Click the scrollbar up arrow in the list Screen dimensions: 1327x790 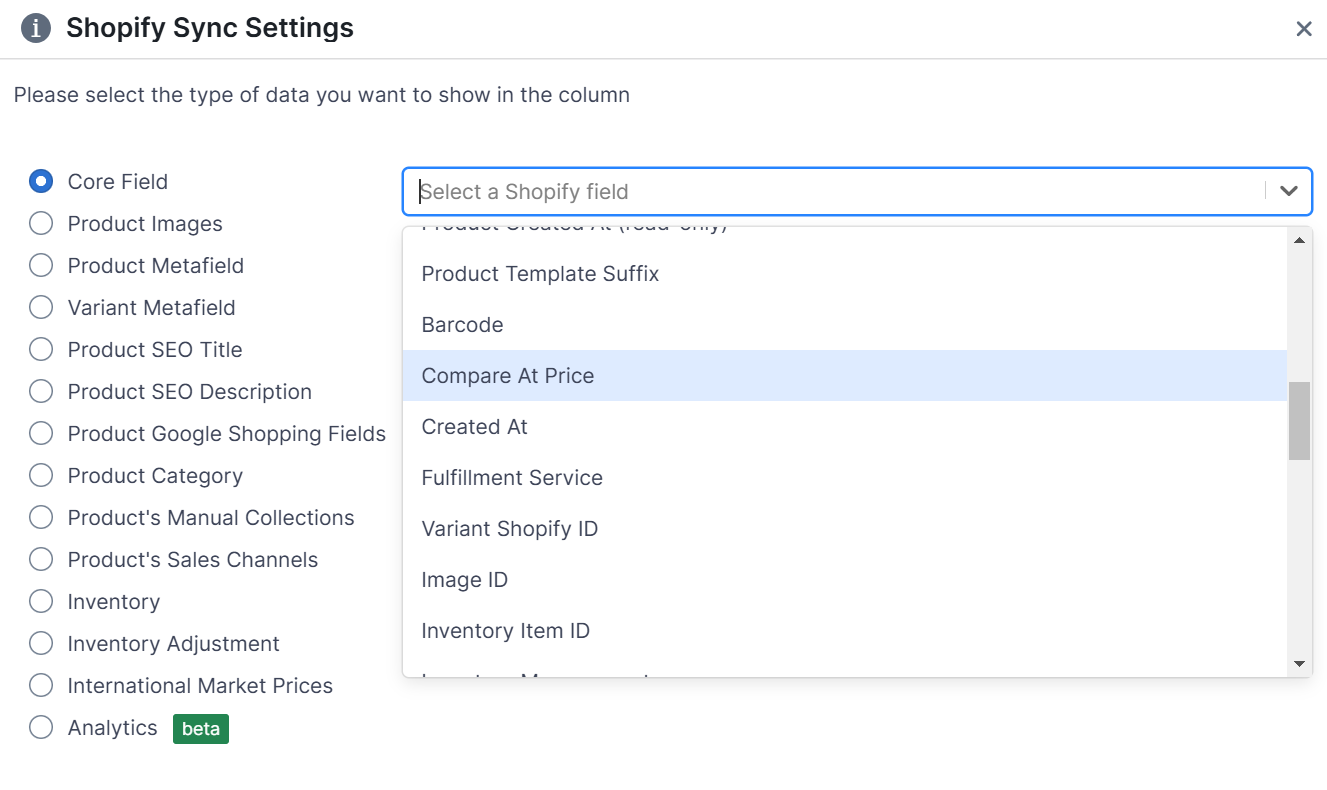coord(1299,238)
